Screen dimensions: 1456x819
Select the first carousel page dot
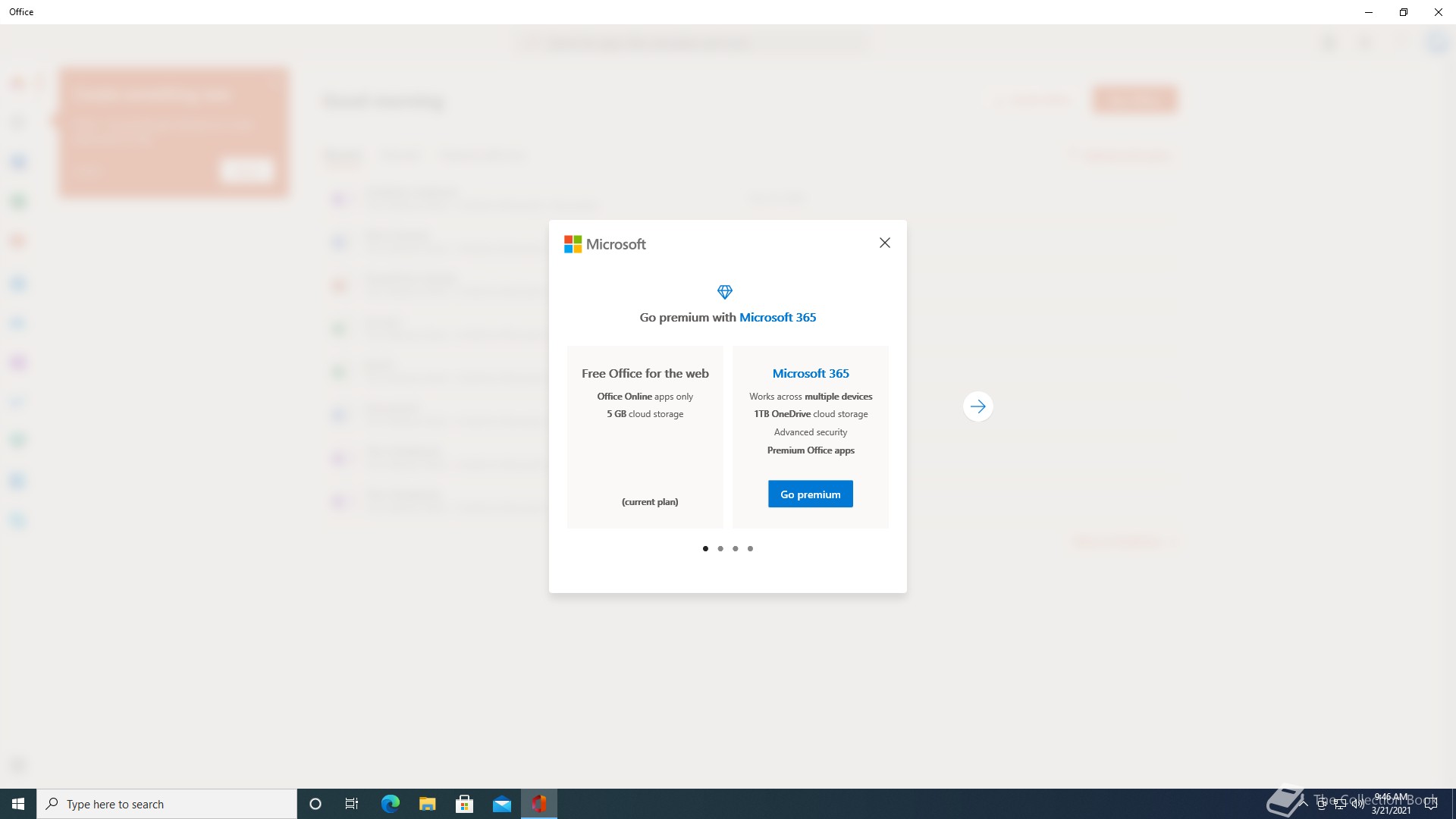pos(705,548)
